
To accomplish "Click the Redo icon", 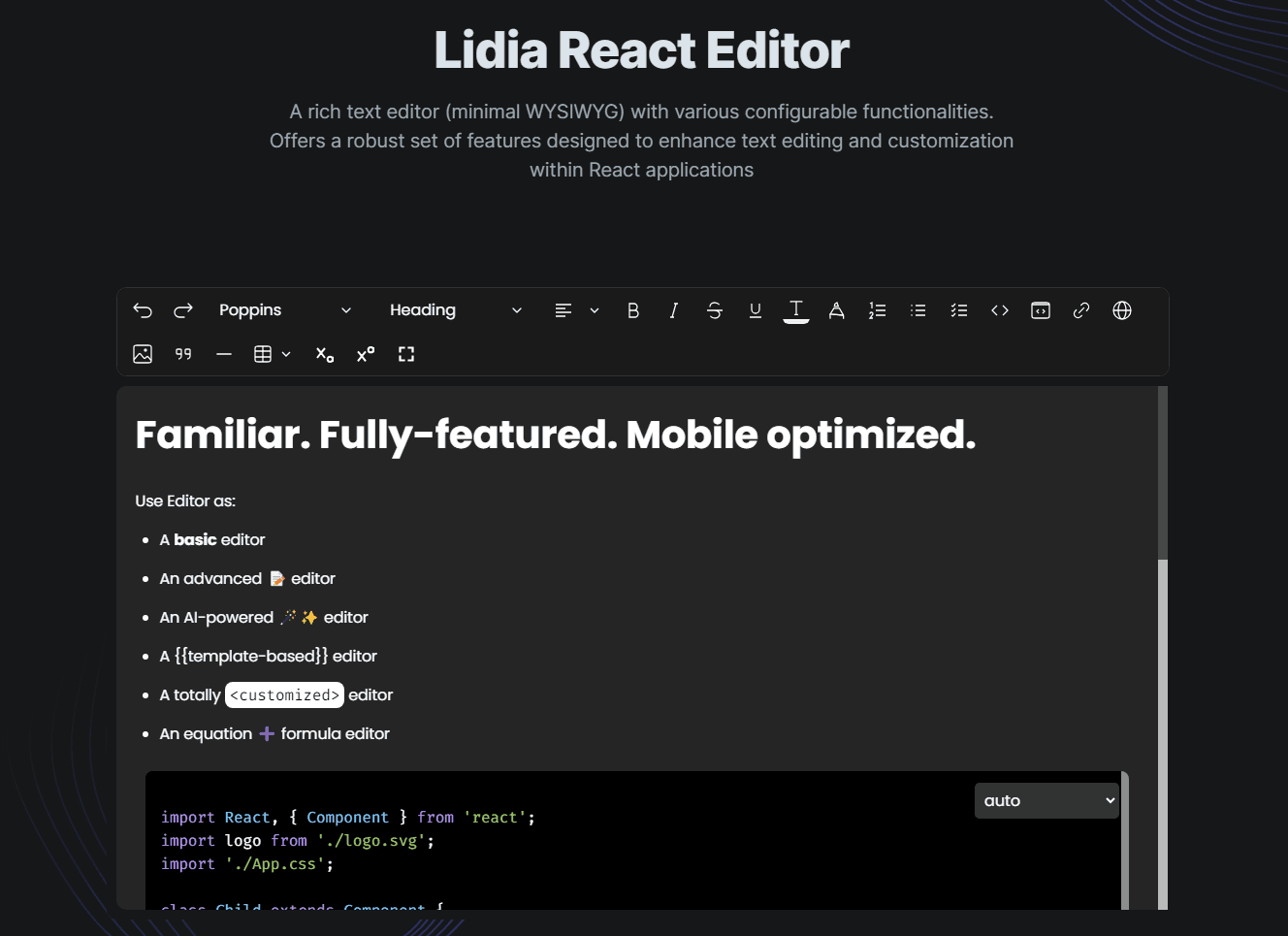I will tap(182, 310).
